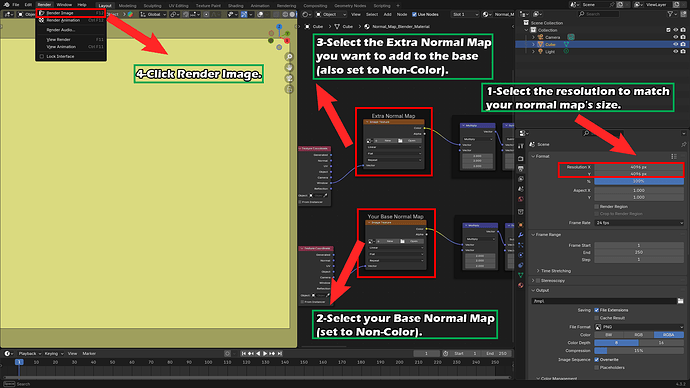Switch to the Shading workspace tab

click(x=235, y=6)
